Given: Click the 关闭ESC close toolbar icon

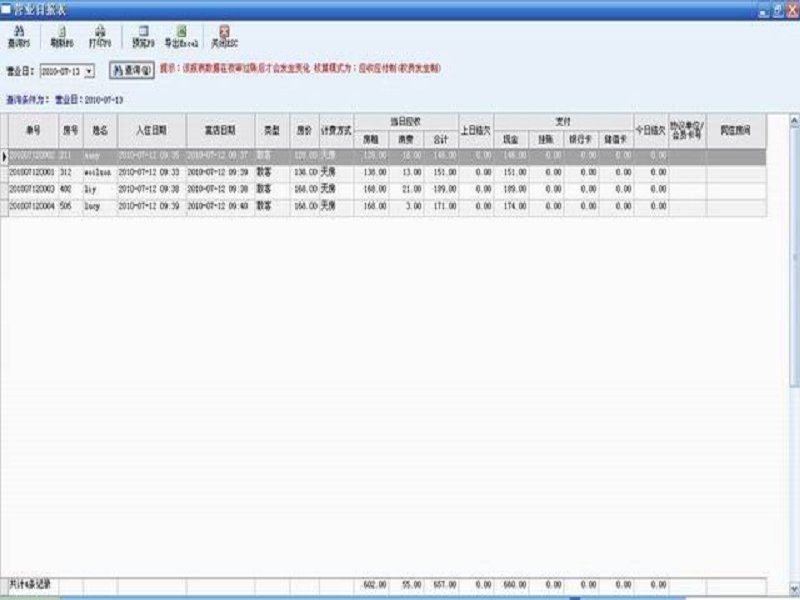Looking at the screenshot, I should pyautogui.click(x=223, y=37).
